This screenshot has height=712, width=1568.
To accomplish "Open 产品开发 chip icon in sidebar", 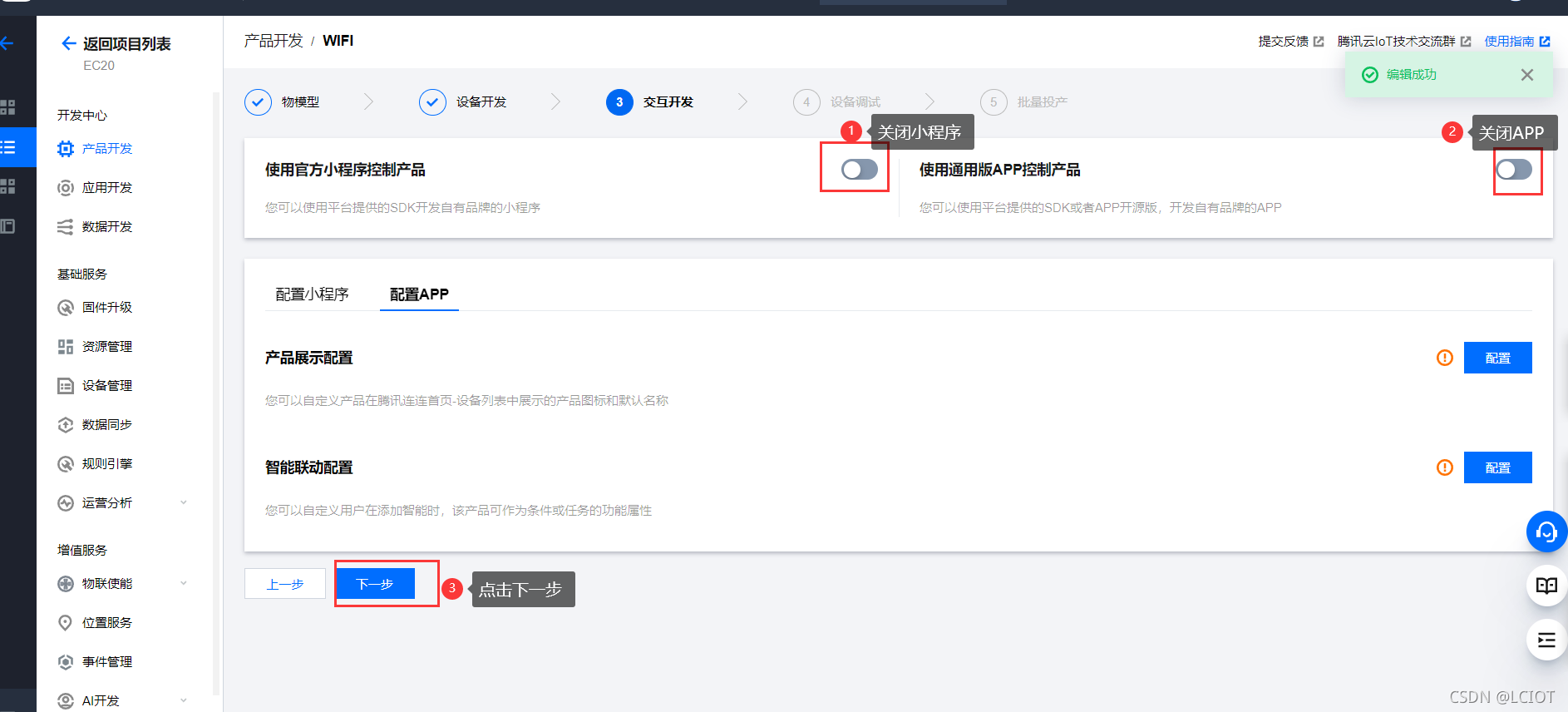I will (66, 149).
